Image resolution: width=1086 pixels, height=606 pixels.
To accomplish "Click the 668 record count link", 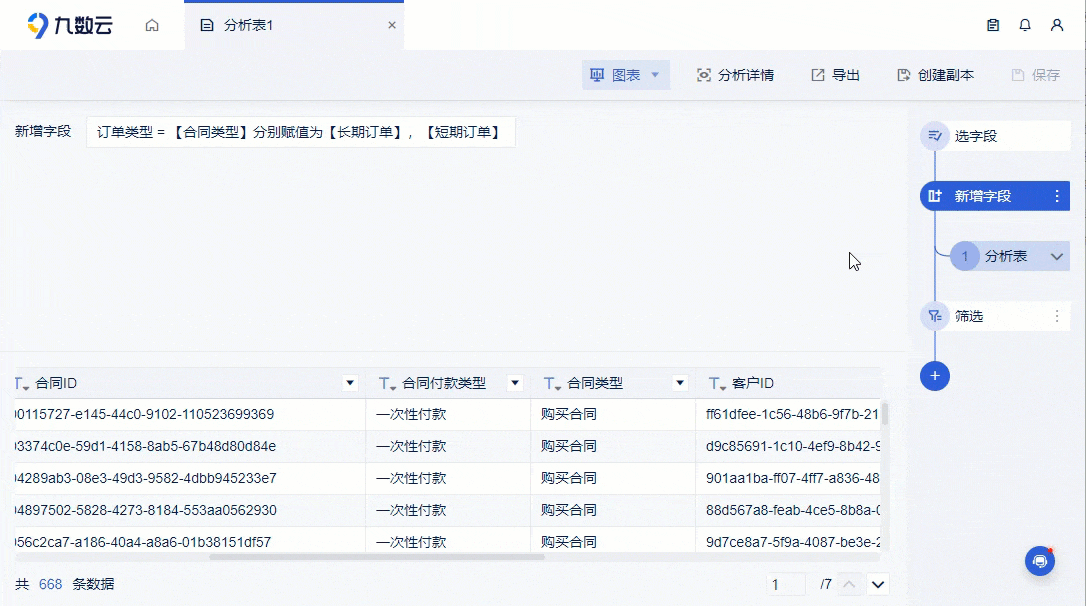I will point(49,584).
